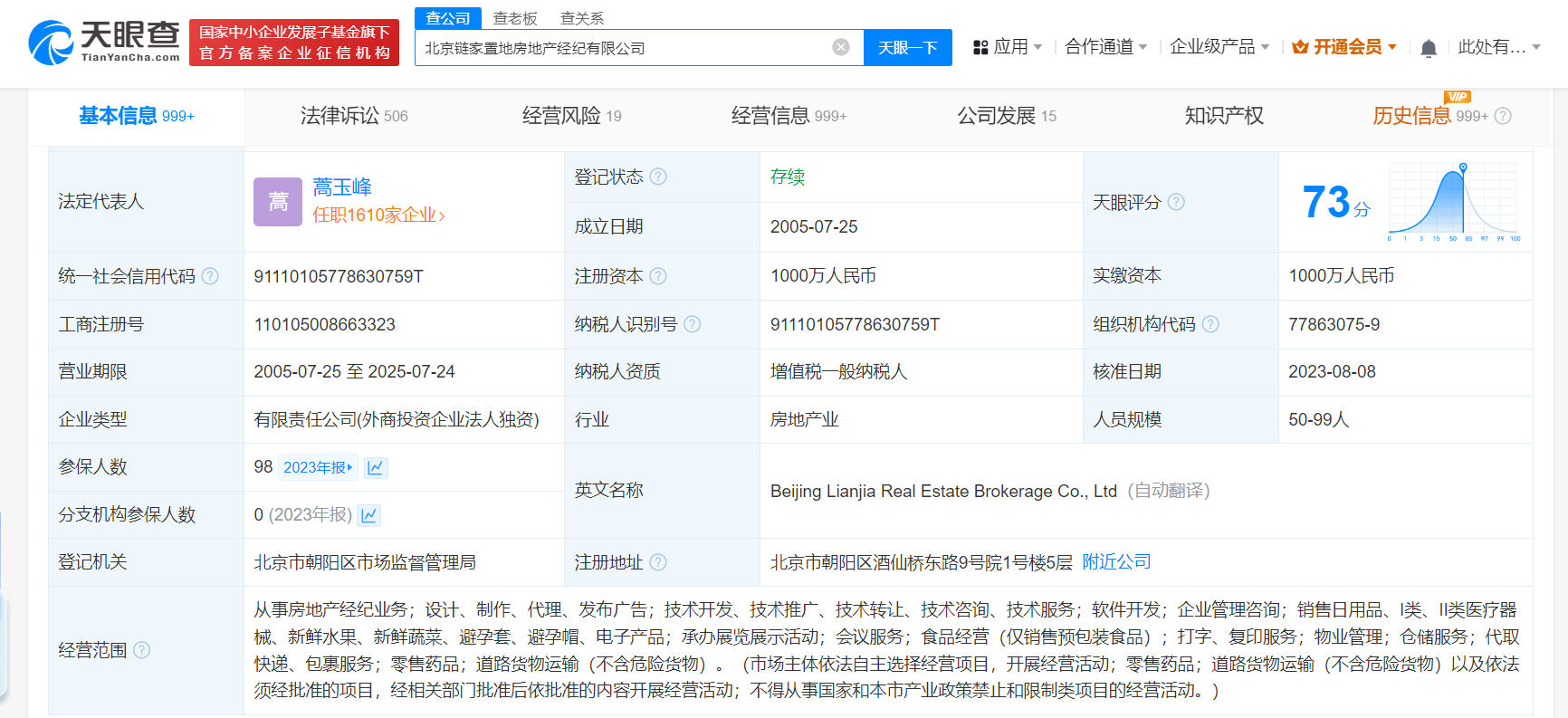The image size is (1568, 718).
Task: Click the purple 蒿 avatar
Action: tap(278, 202)
